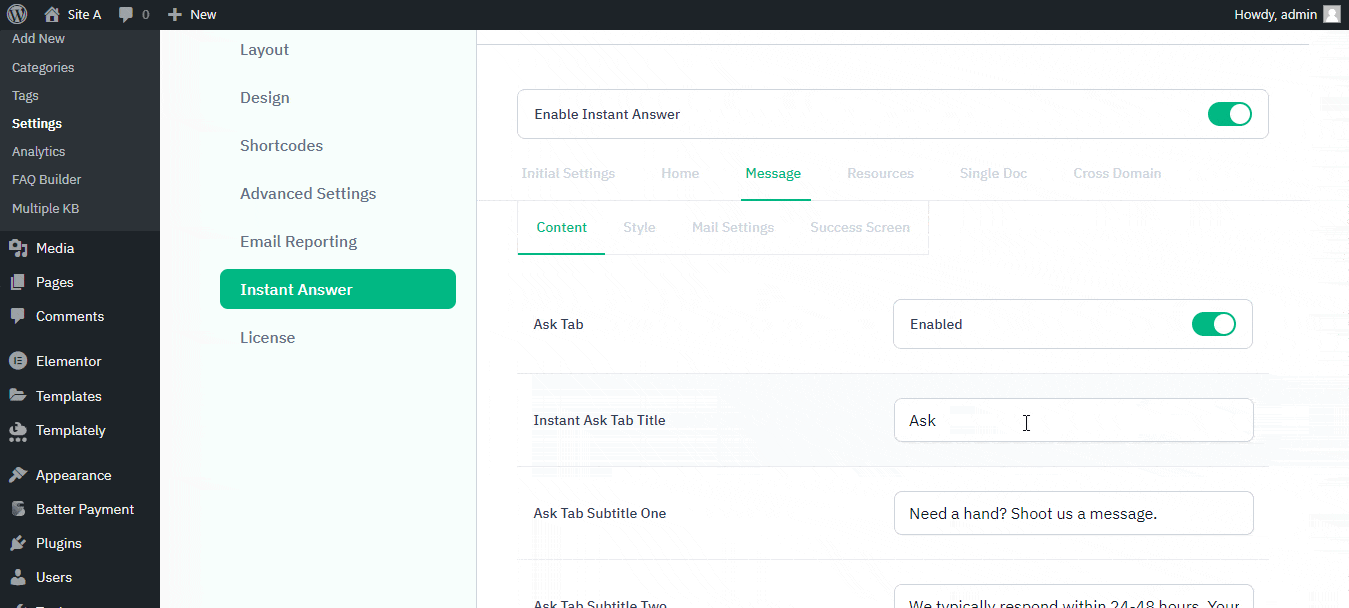Open the Email Reporting settings

click(298, 241)
